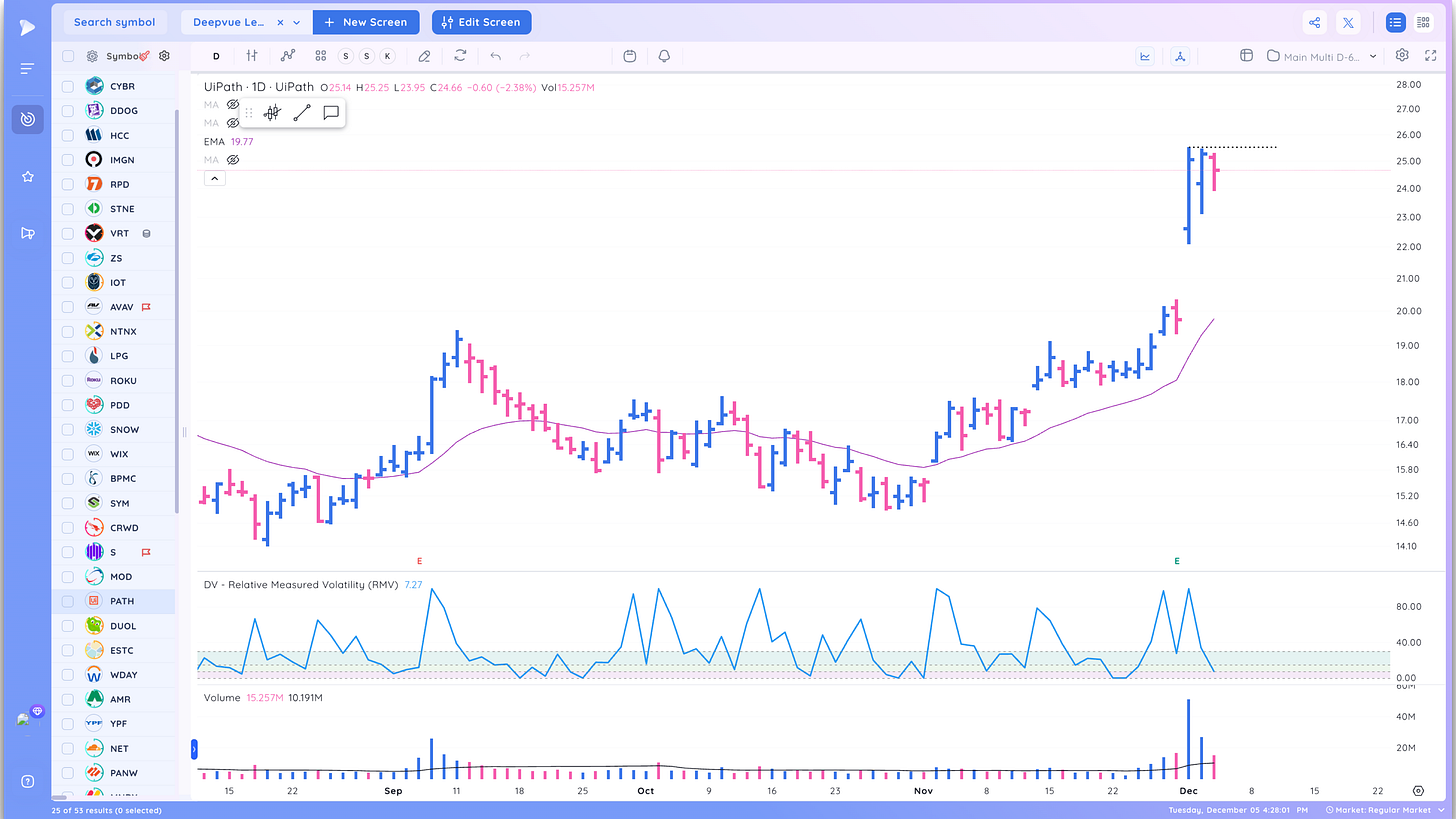1456x819 pixels.
Task: Click the chart panel layout icon
Action: (1246, 56)
